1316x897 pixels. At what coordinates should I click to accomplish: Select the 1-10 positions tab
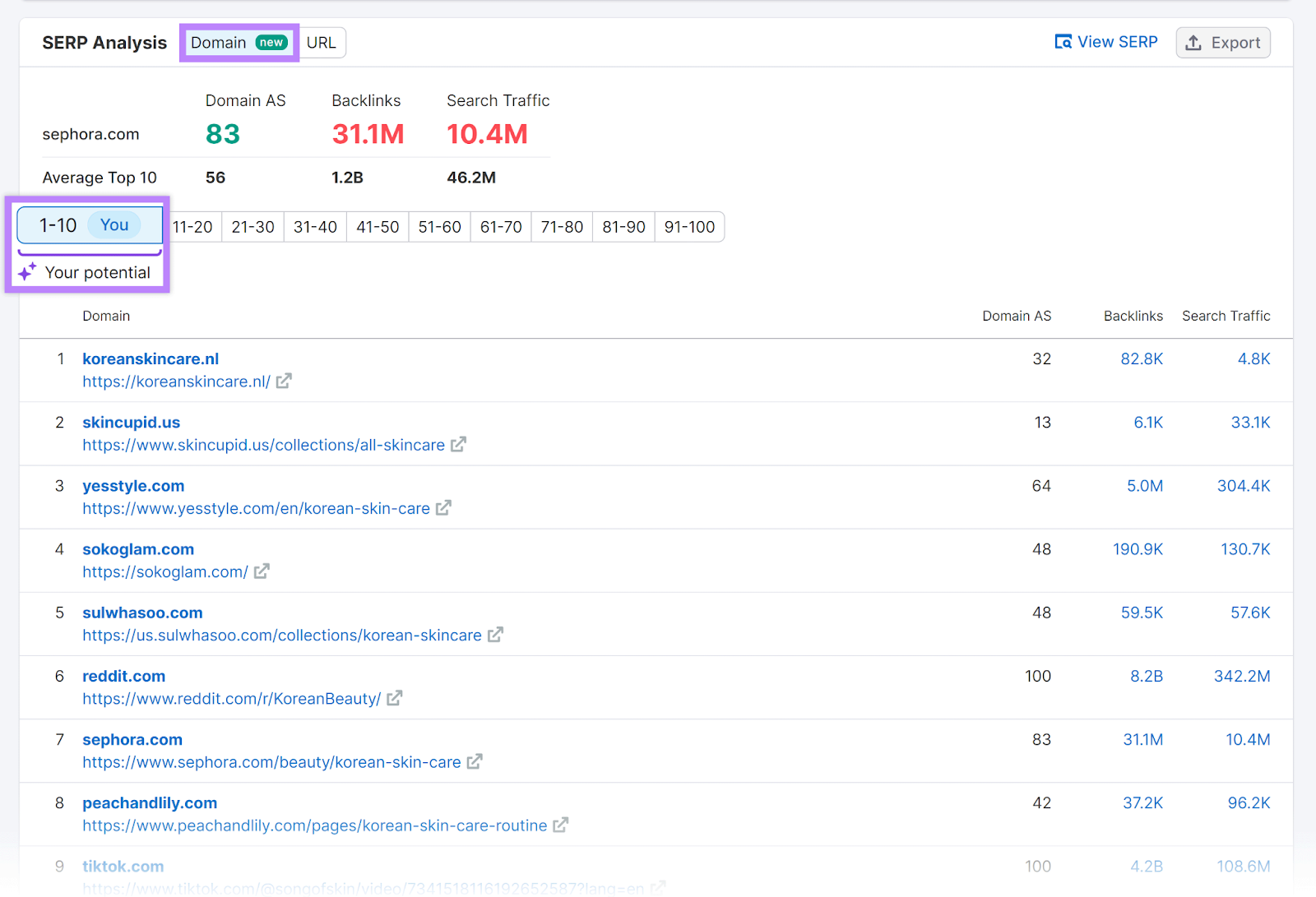point(90,225)
